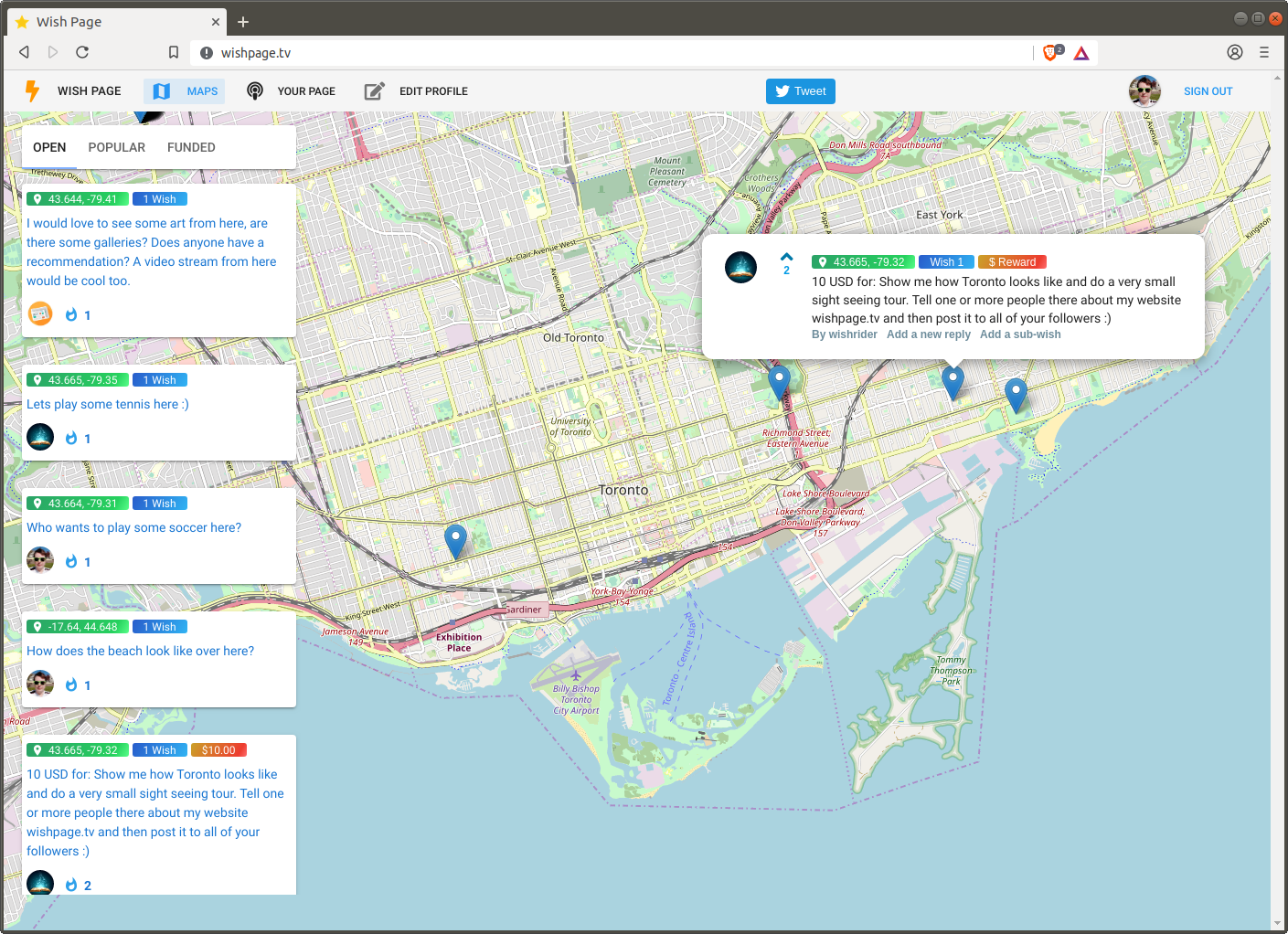1288x934 pixels.
Task: Open the browser hamburger menu
Action: [x=1264, y=53]
